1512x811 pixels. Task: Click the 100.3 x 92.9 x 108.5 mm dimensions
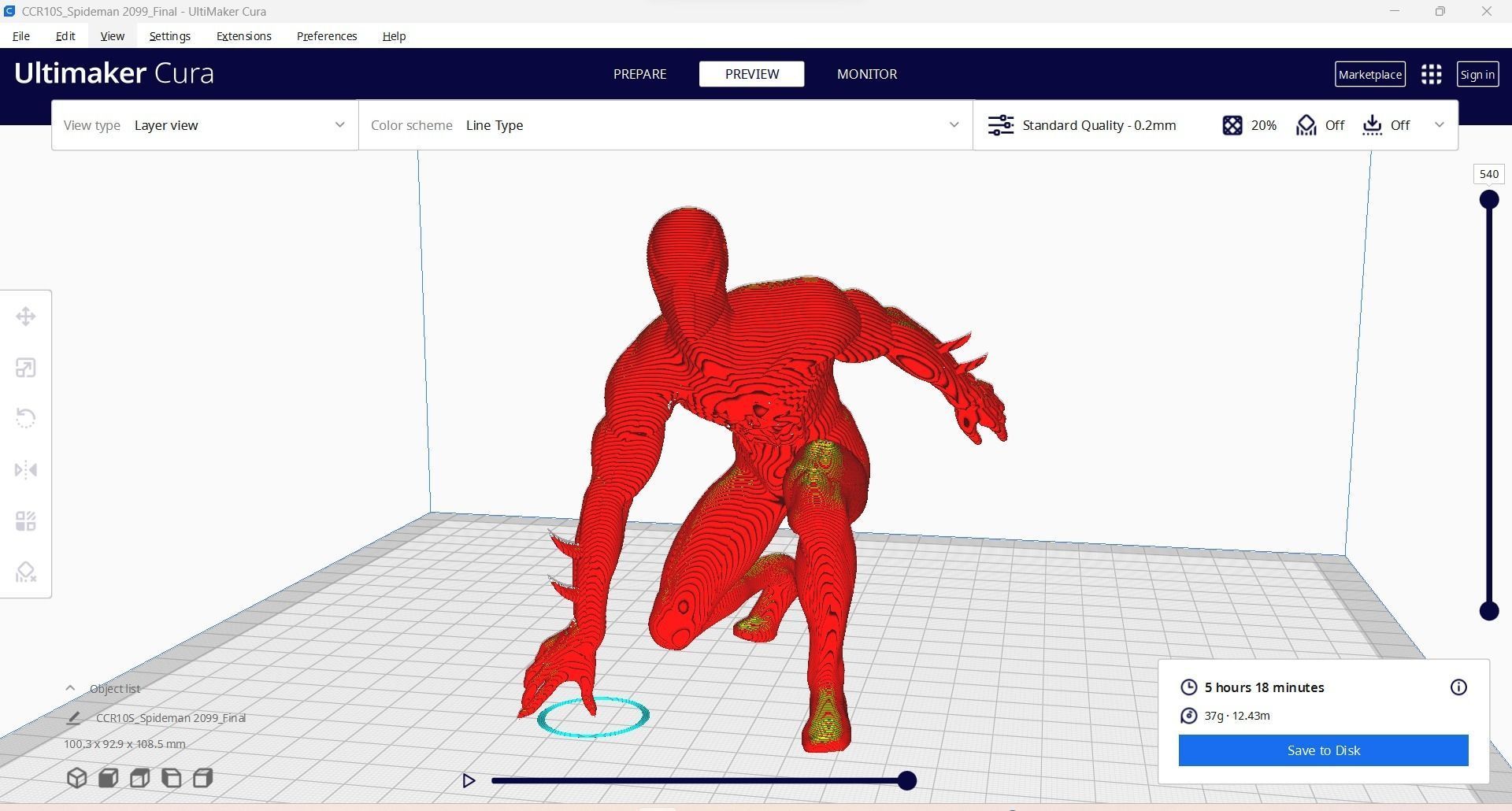[124, 744]
